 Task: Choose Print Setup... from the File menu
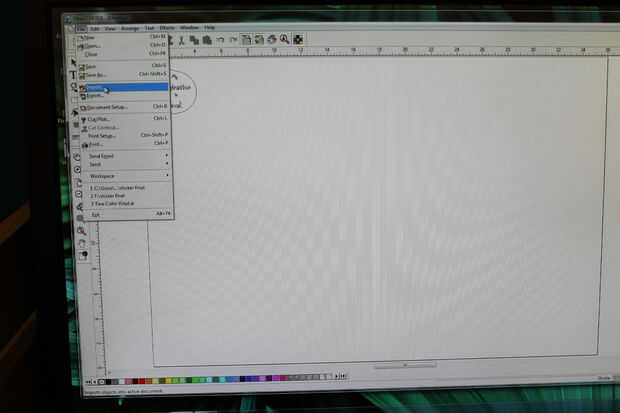pos(125,136)
